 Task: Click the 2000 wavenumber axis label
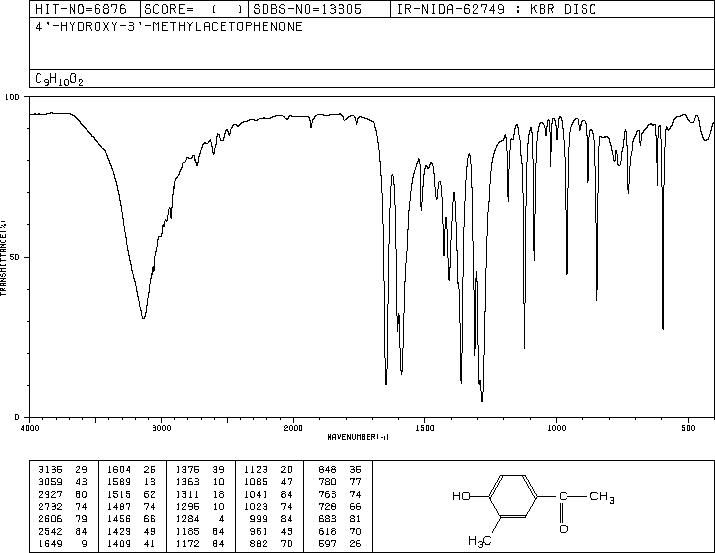tap(293, 428)
